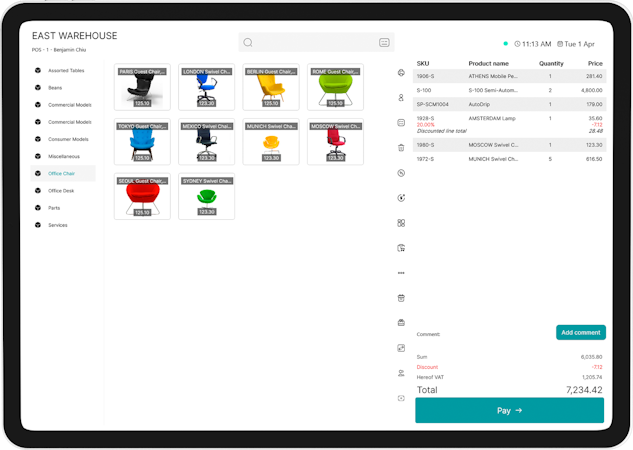Click the green online status dot
Image resolution: width=633 pixels, height=450 pixels.
[505, 44]
